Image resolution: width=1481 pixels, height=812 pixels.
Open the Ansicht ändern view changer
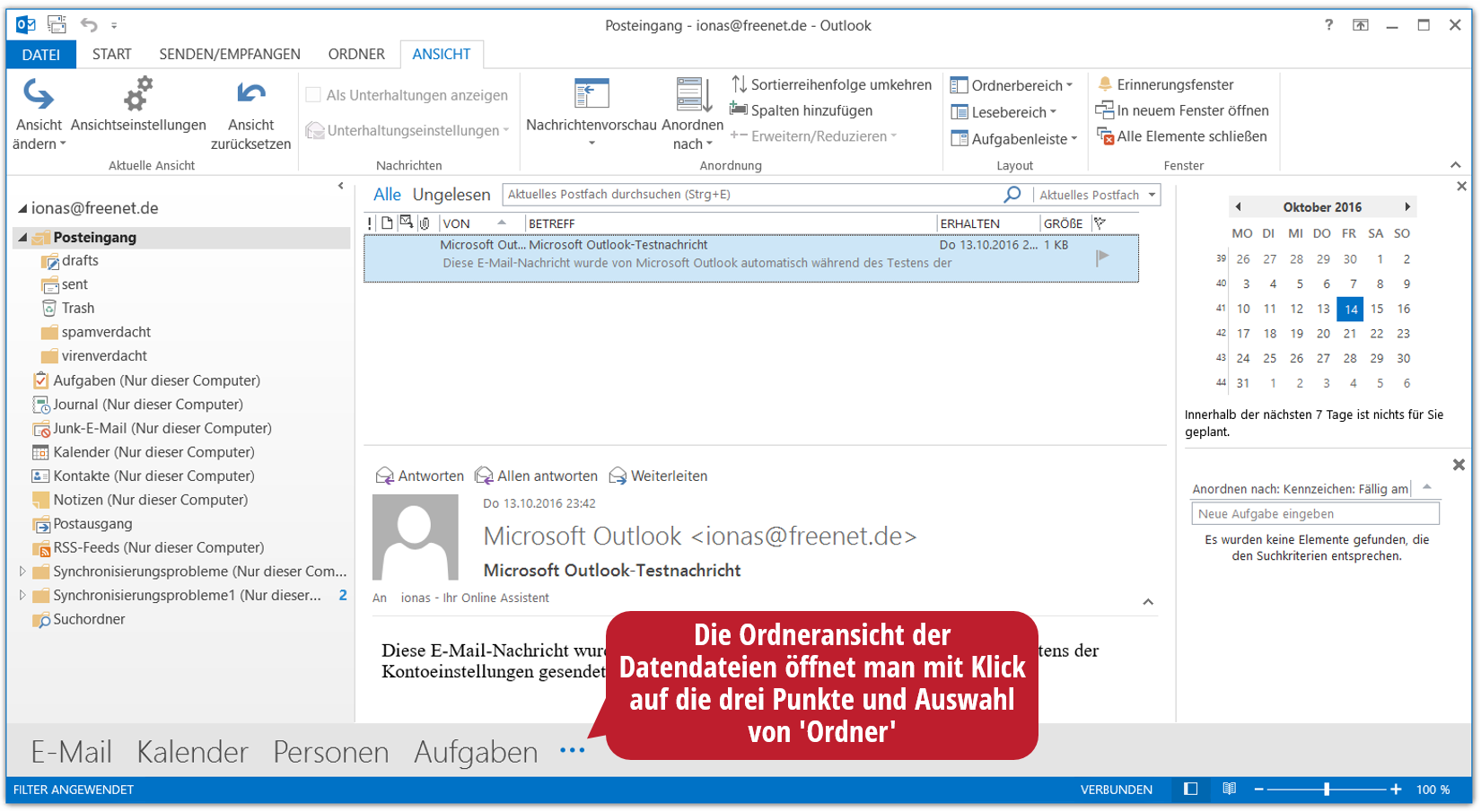tap(38, 114)
